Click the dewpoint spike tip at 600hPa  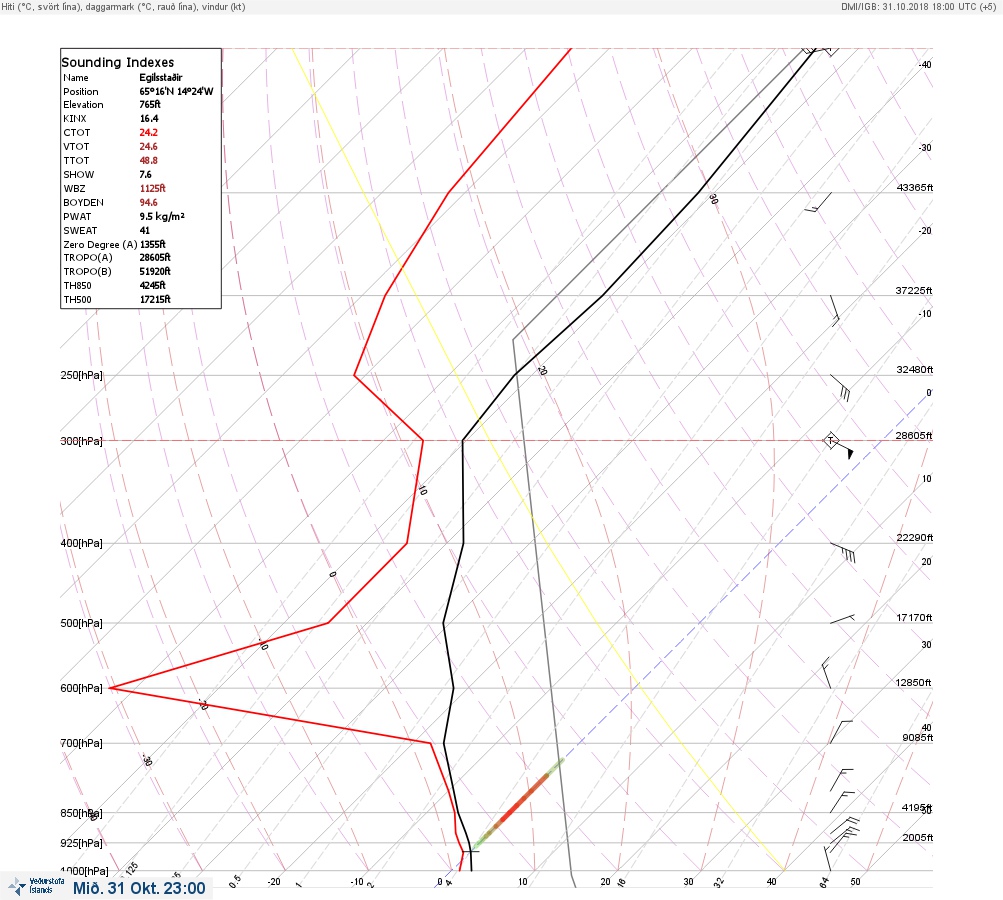pyautogui.click(x=110, y=688)
